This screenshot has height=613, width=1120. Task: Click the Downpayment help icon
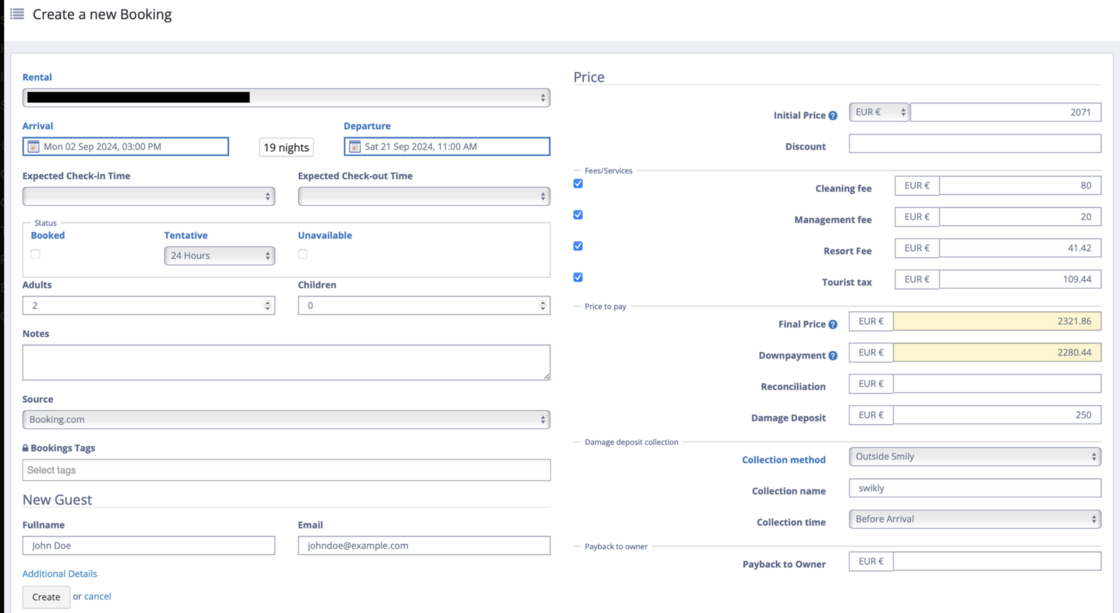coord(833,356)
